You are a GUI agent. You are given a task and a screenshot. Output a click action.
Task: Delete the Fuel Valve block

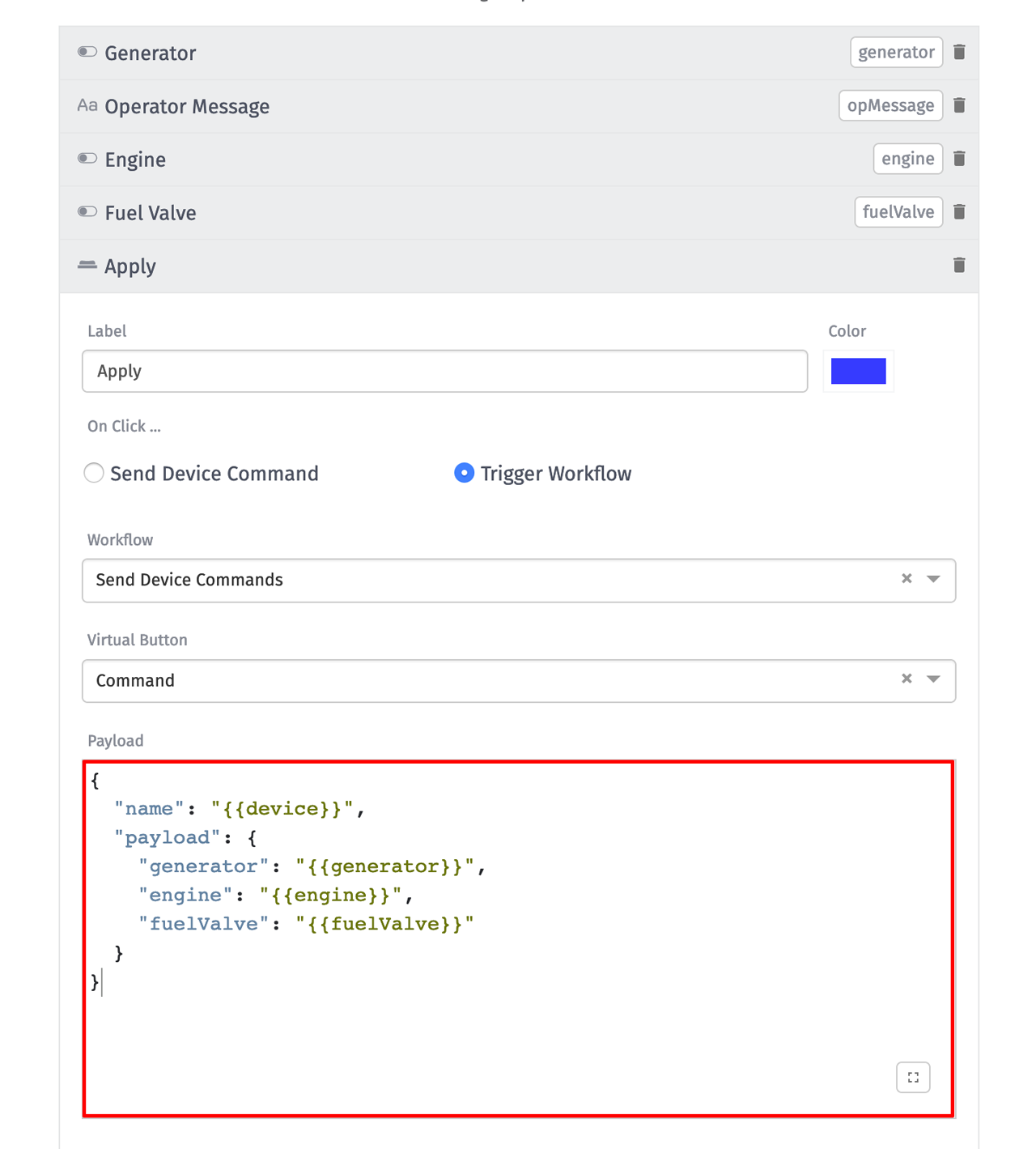[959, 212]
